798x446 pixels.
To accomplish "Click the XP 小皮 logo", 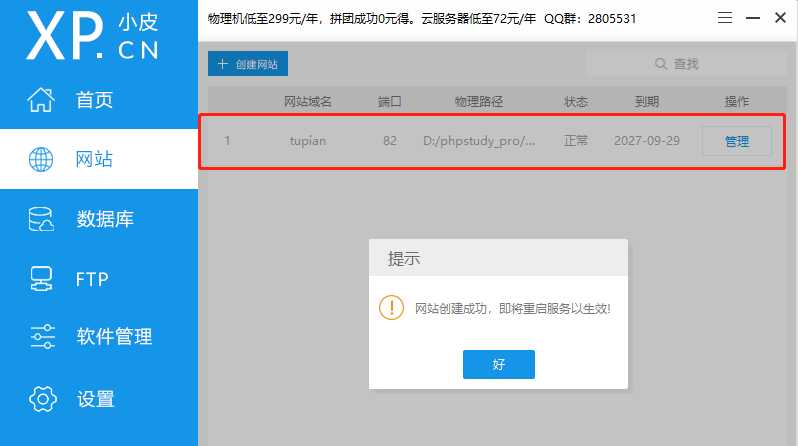I will click(x=92, y=36).
